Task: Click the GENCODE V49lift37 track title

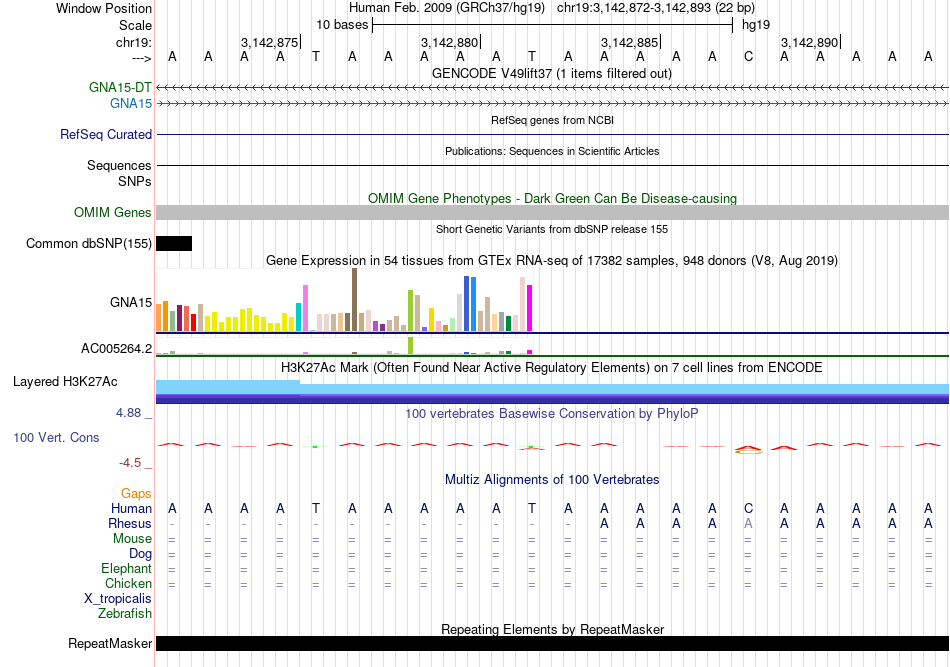Action: click(x=552, y=73)
